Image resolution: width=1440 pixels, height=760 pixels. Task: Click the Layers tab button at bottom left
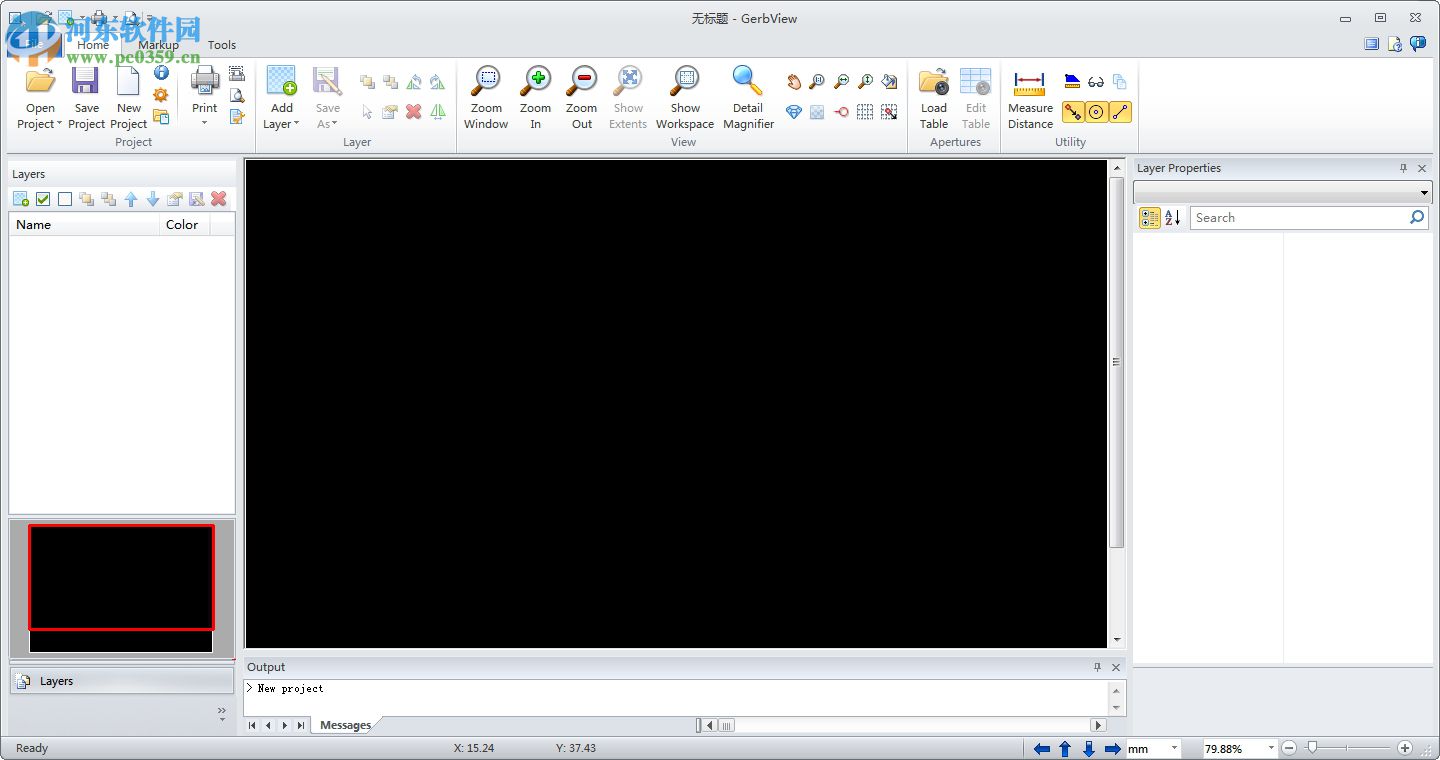click(x=121, y=681)
